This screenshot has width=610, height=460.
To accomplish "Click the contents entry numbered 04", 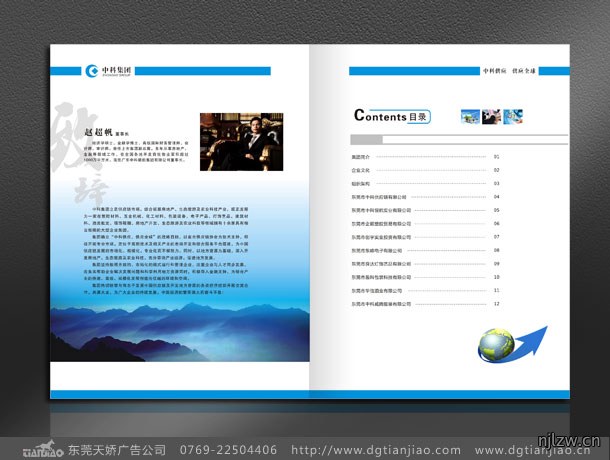I will [425, 197].
